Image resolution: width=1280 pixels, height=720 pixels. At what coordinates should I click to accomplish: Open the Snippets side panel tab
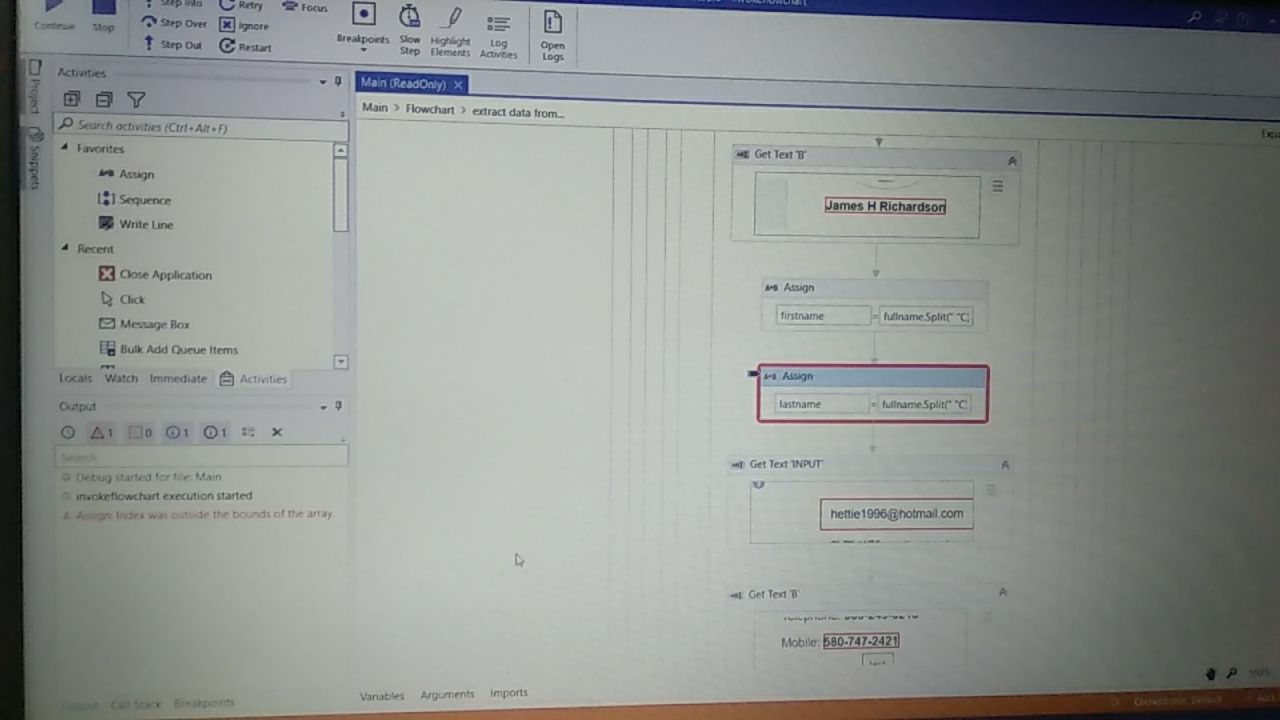pyautogui.click(x=33, y=160)
